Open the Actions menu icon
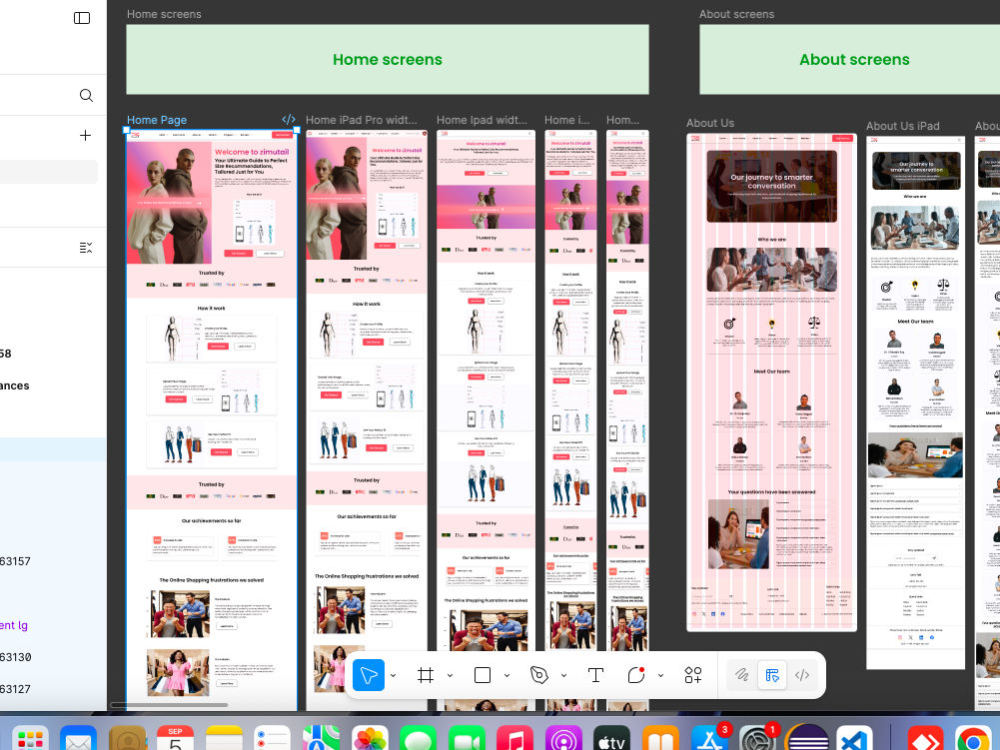Screen dimensions: 1000x750 coord(693,675)
